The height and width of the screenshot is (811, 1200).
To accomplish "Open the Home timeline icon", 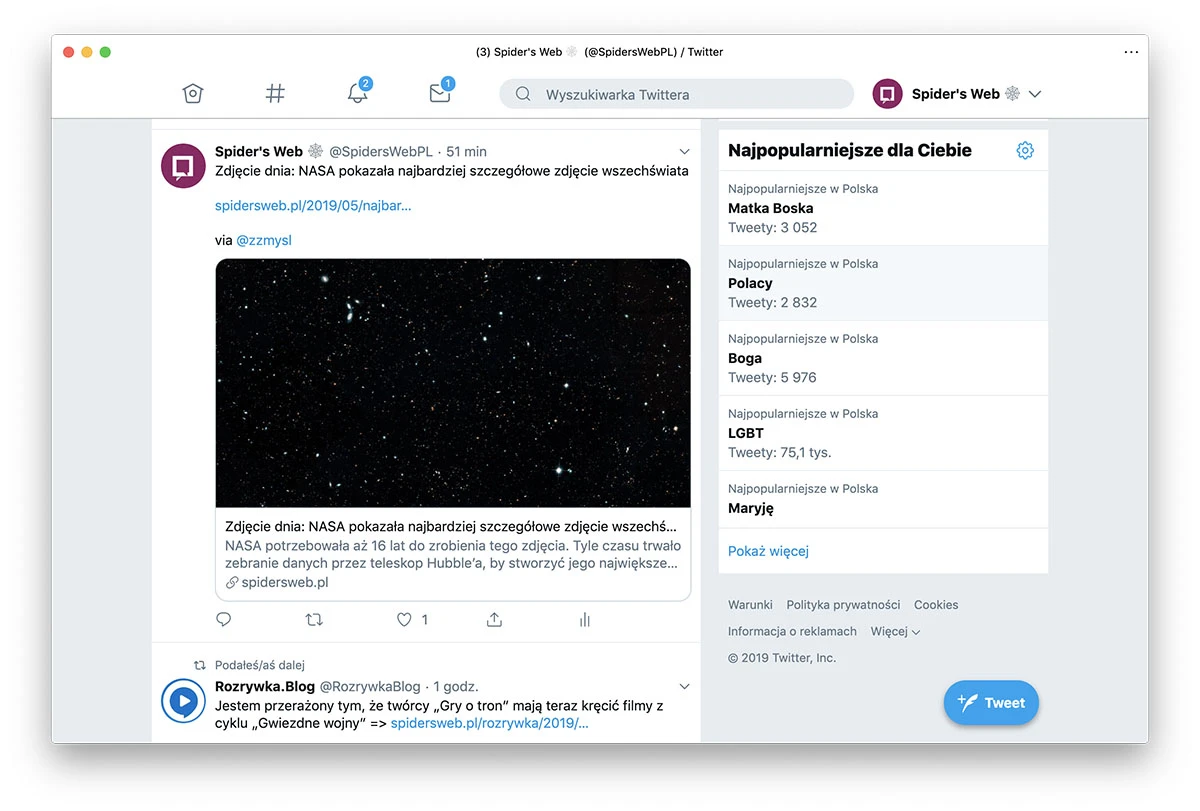I will [x=193, y=94].
